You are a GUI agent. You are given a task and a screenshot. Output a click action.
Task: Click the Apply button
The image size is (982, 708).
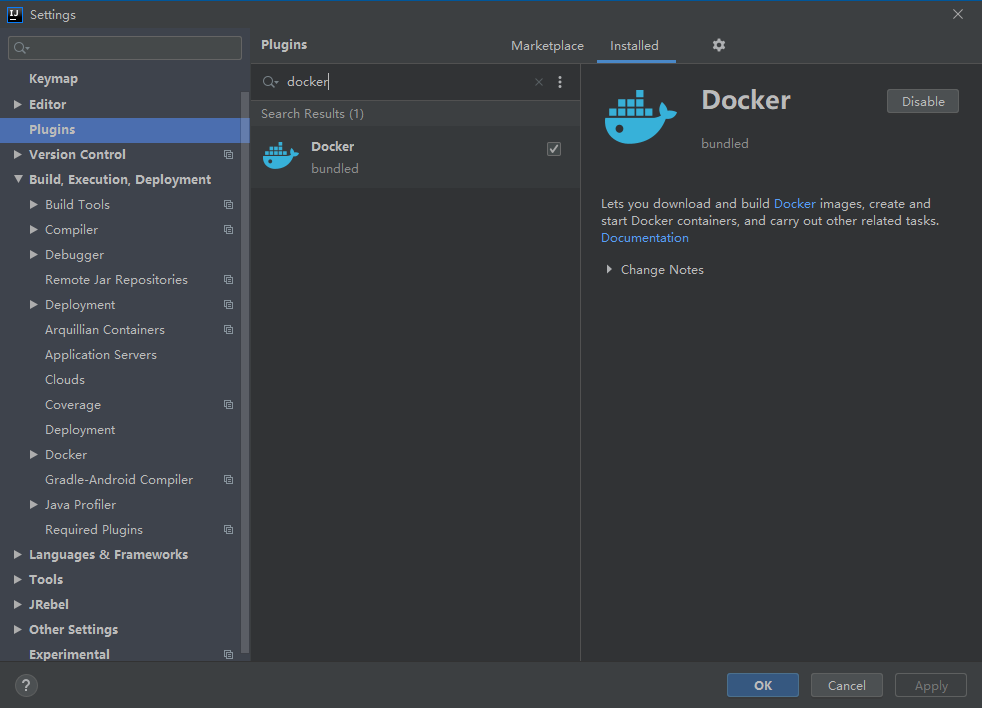(931, 685)
